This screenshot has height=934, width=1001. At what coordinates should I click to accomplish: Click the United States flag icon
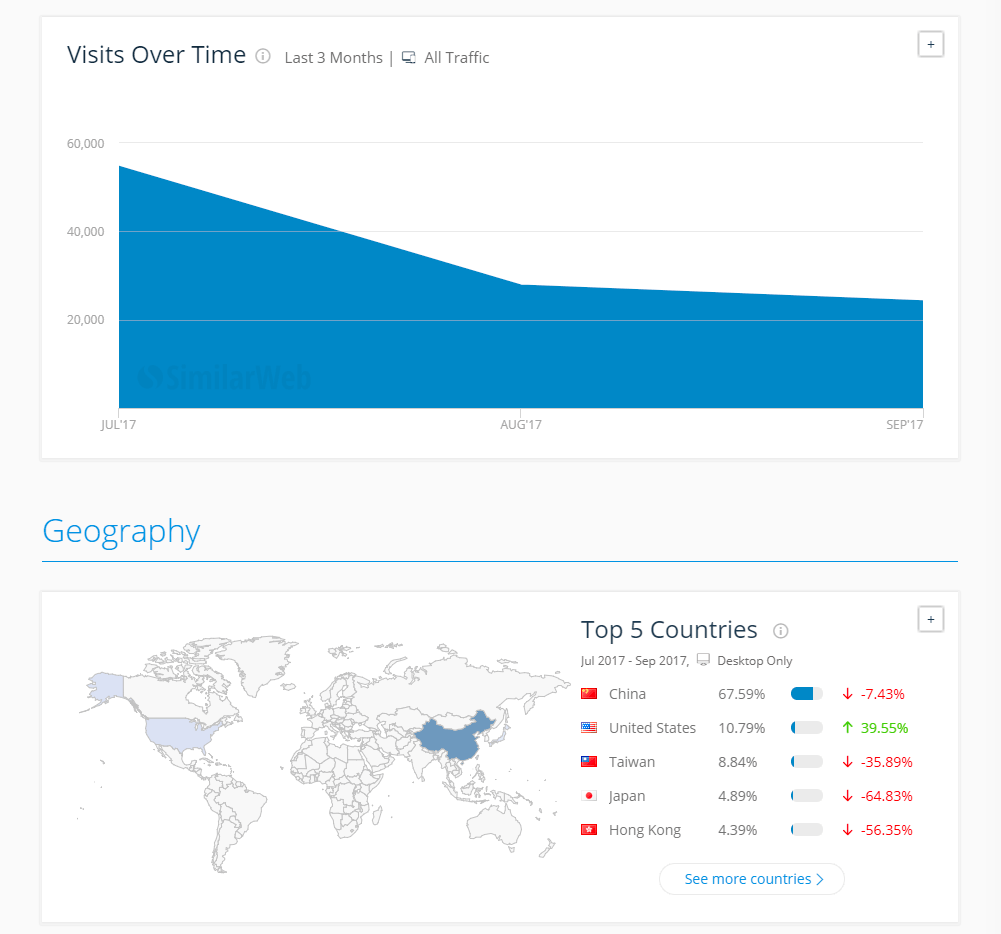point(589,728)
